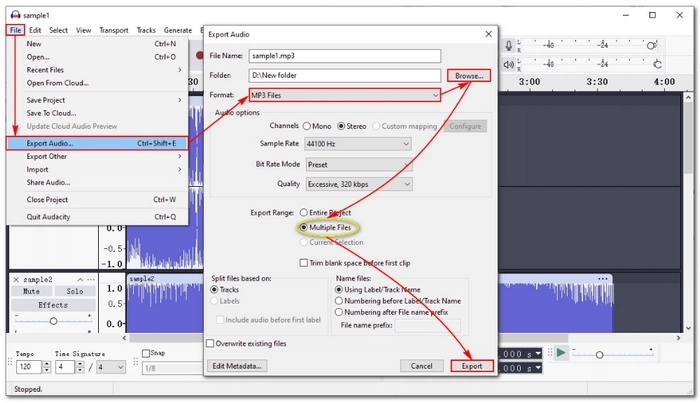The image size is (700, 403).
Task: Open the View menu
Action: click(83, 30)
